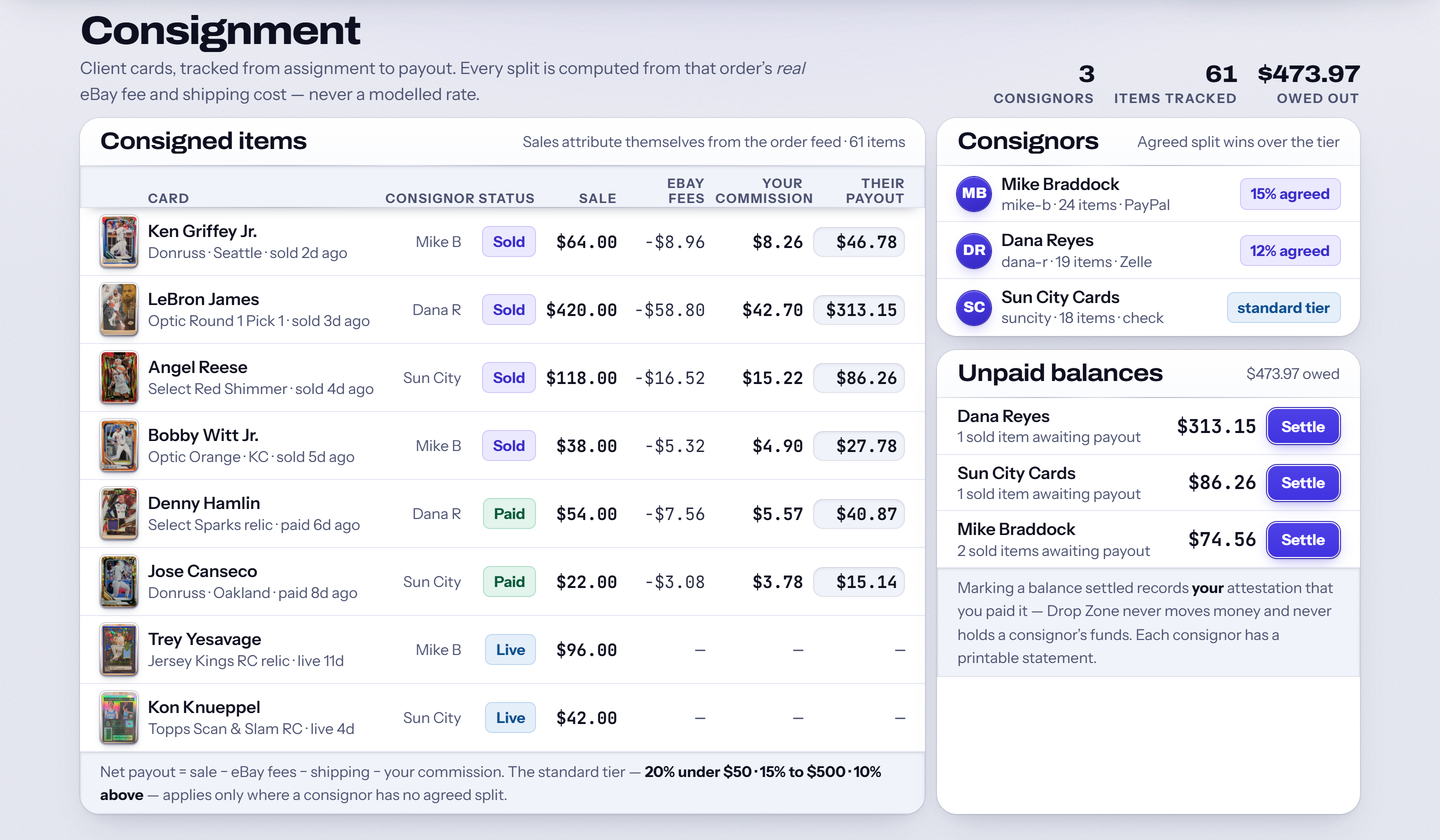
Task: Click the CARD column header
Action: tap(168, 198)
